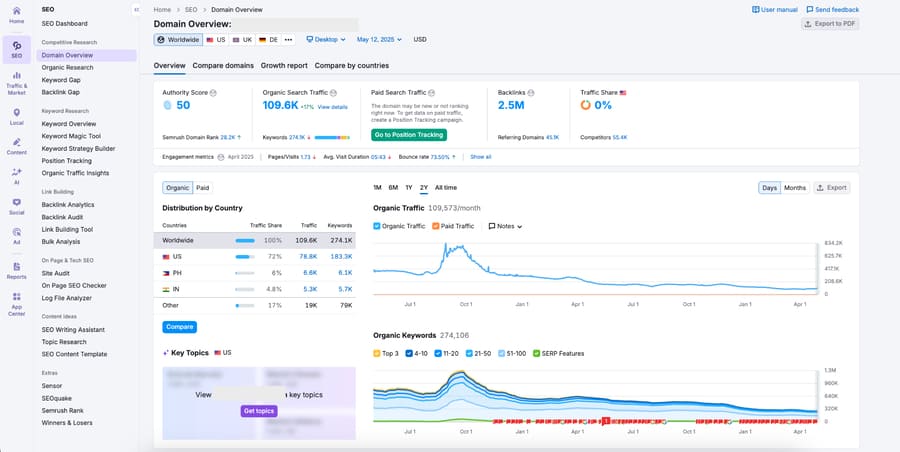
Task: Select UK database button
Action: (242, 40)
